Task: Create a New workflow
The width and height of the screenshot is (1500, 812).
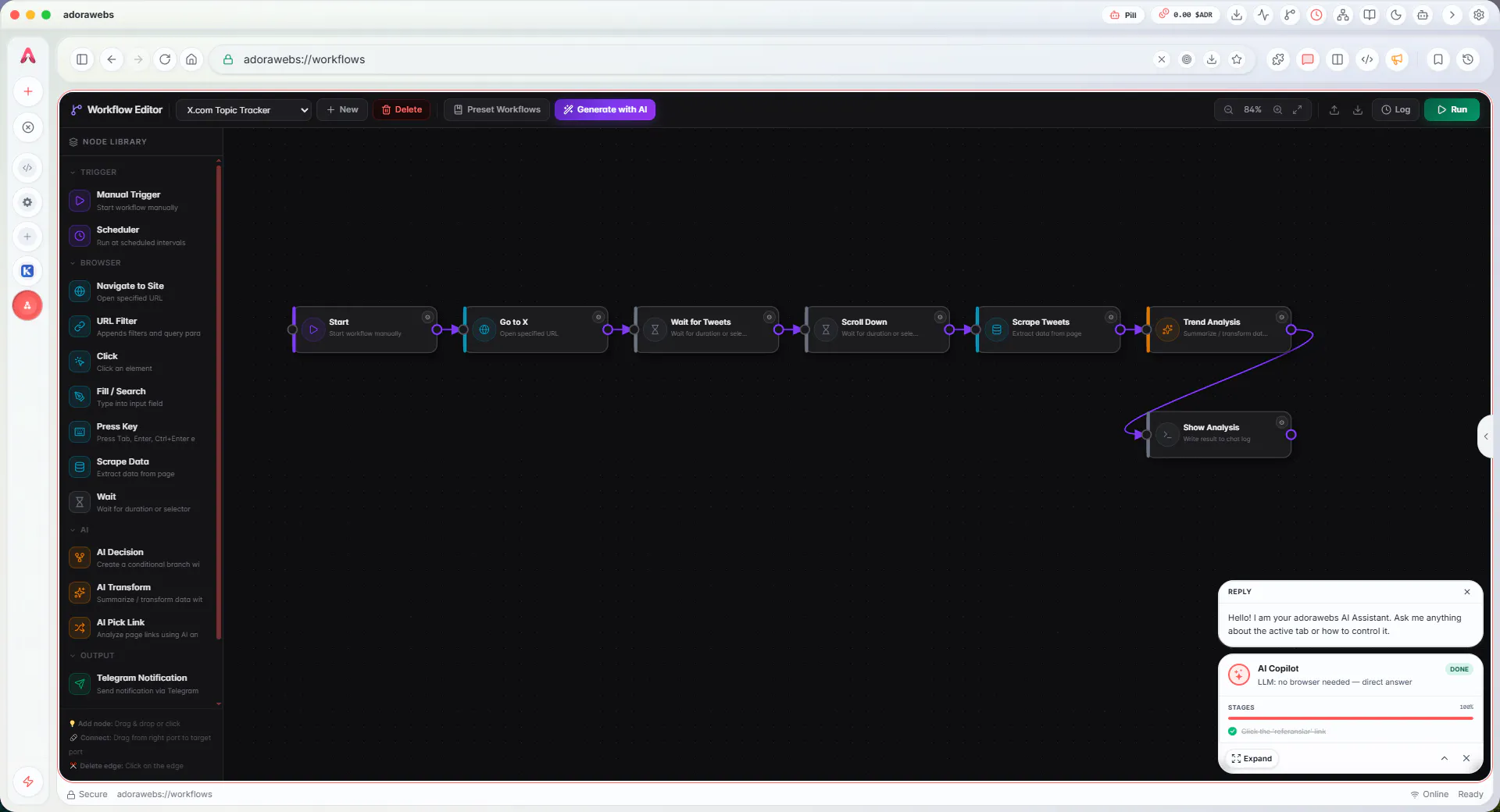Action: pyautogui.click(x=342, y=110)
